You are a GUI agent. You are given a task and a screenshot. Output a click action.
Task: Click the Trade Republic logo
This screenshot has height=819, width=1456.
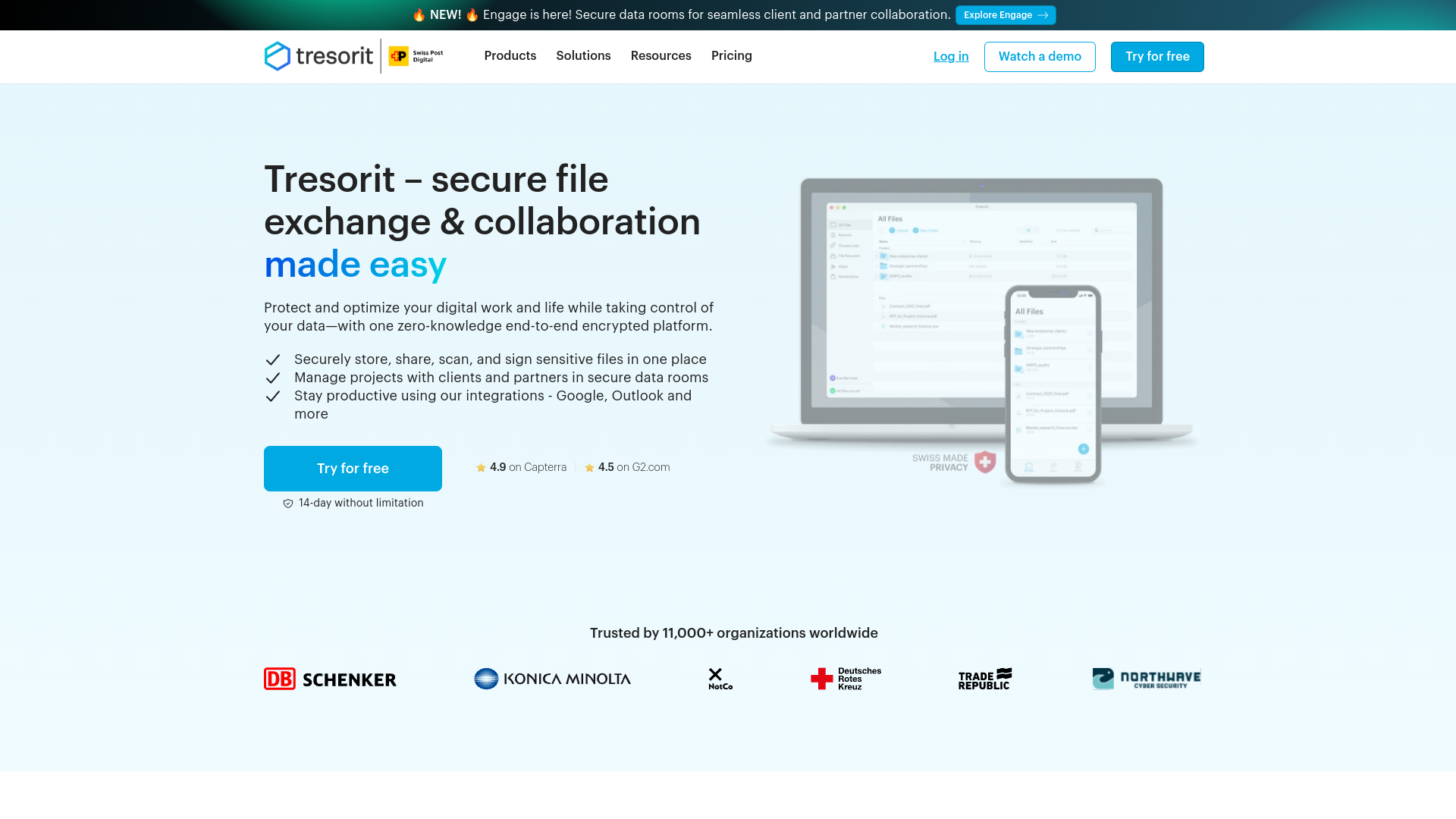click(x=984, y=679)
